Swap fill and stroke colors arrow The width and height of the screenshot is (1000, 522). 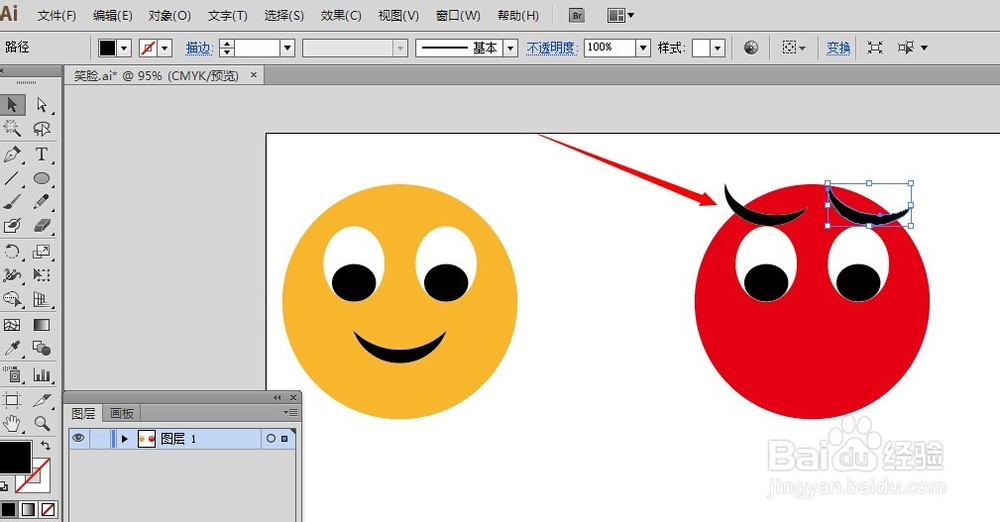point(46,445)
